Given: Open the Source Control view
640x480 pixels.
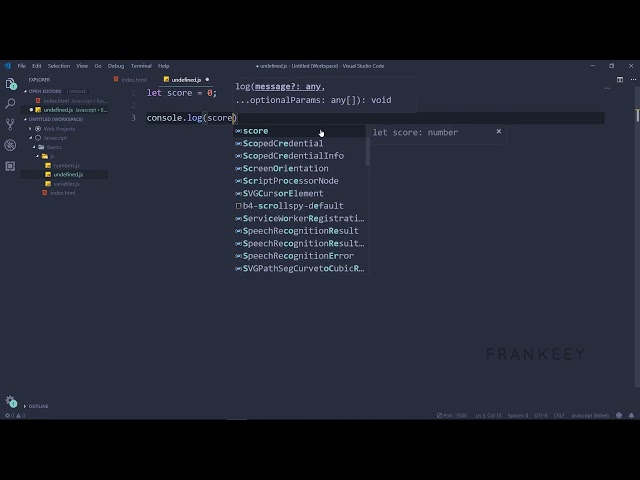Looking at the screenshot, I should coord(11,124).
